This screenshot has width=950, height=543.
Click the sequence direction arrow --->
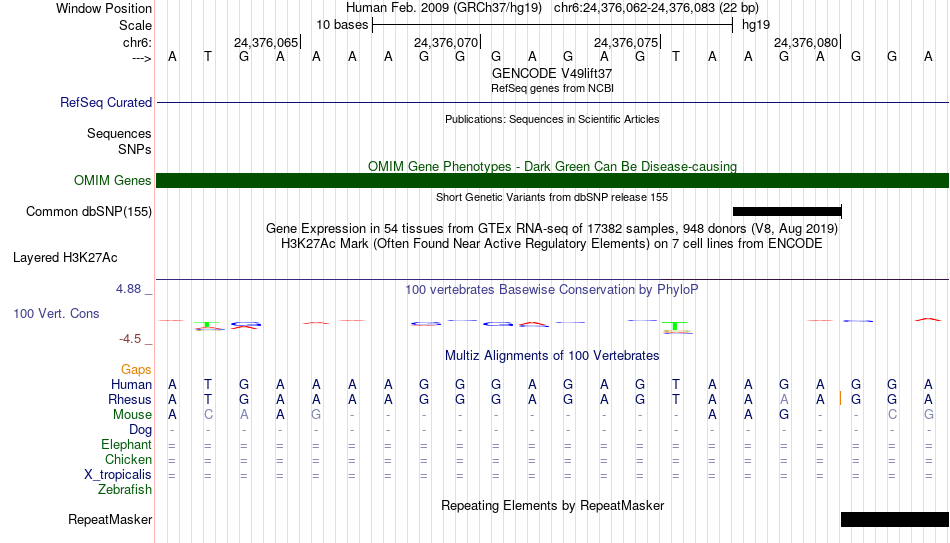[142, 58]
